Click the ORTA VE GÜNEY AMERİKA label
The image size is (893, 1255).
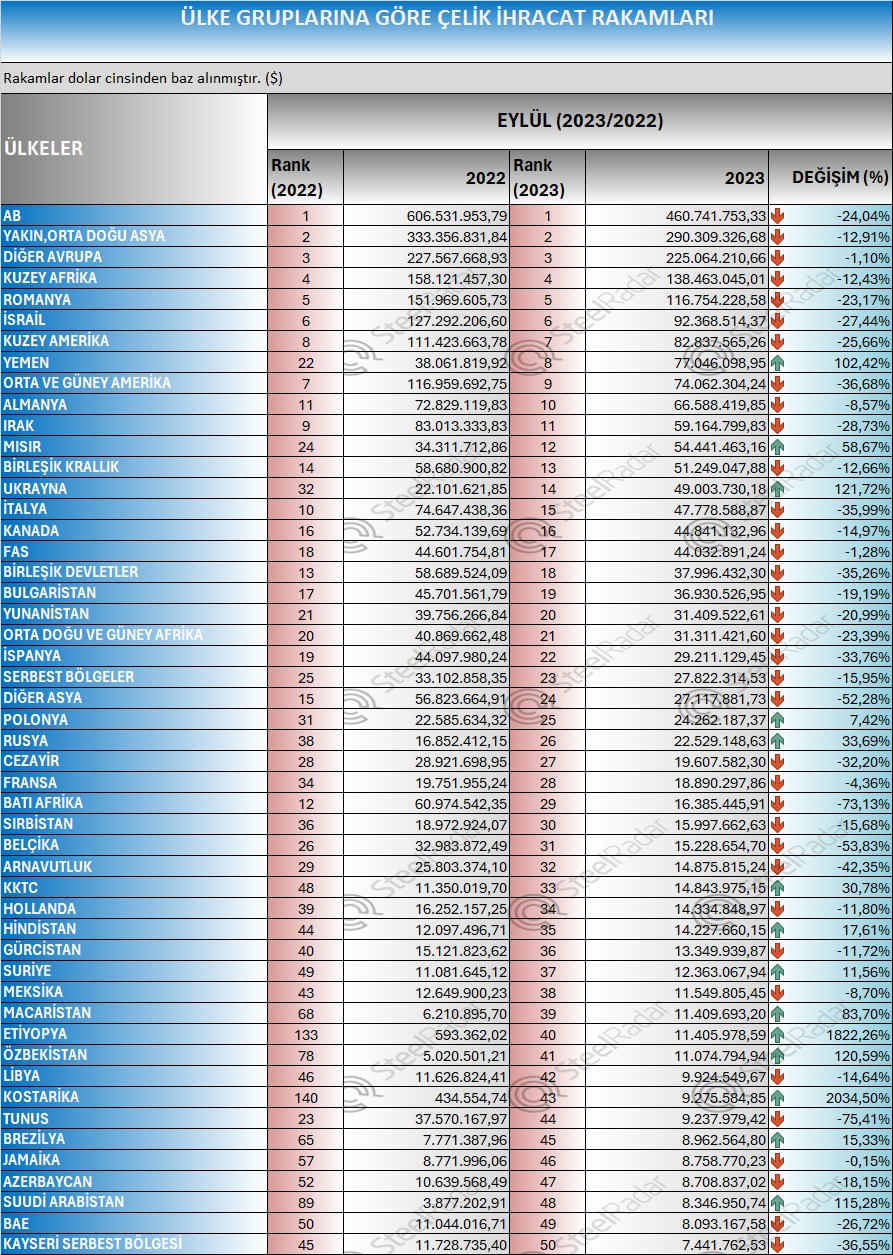(134, 383)
